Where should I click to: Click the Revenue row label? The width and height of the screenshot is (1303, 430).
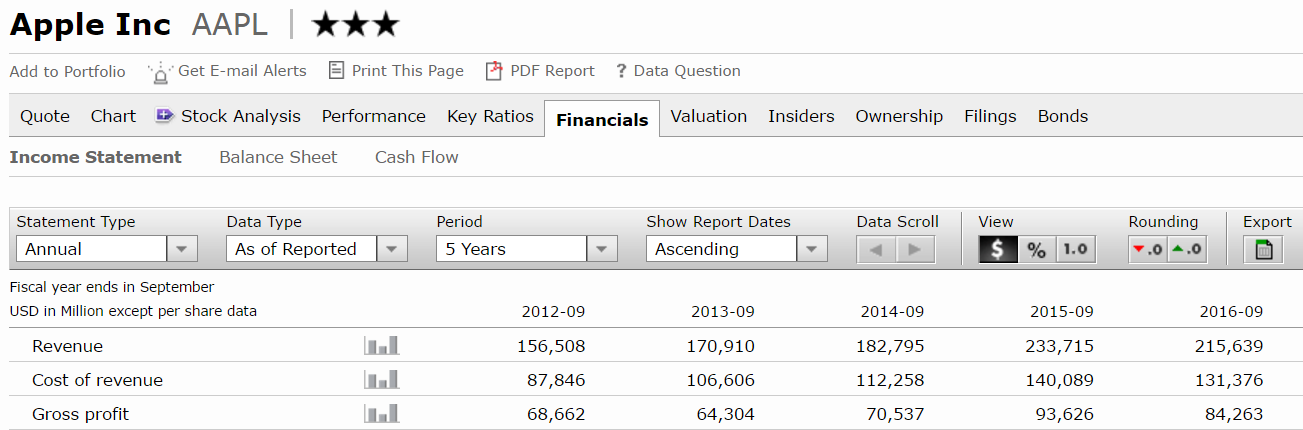coord(67,346)
